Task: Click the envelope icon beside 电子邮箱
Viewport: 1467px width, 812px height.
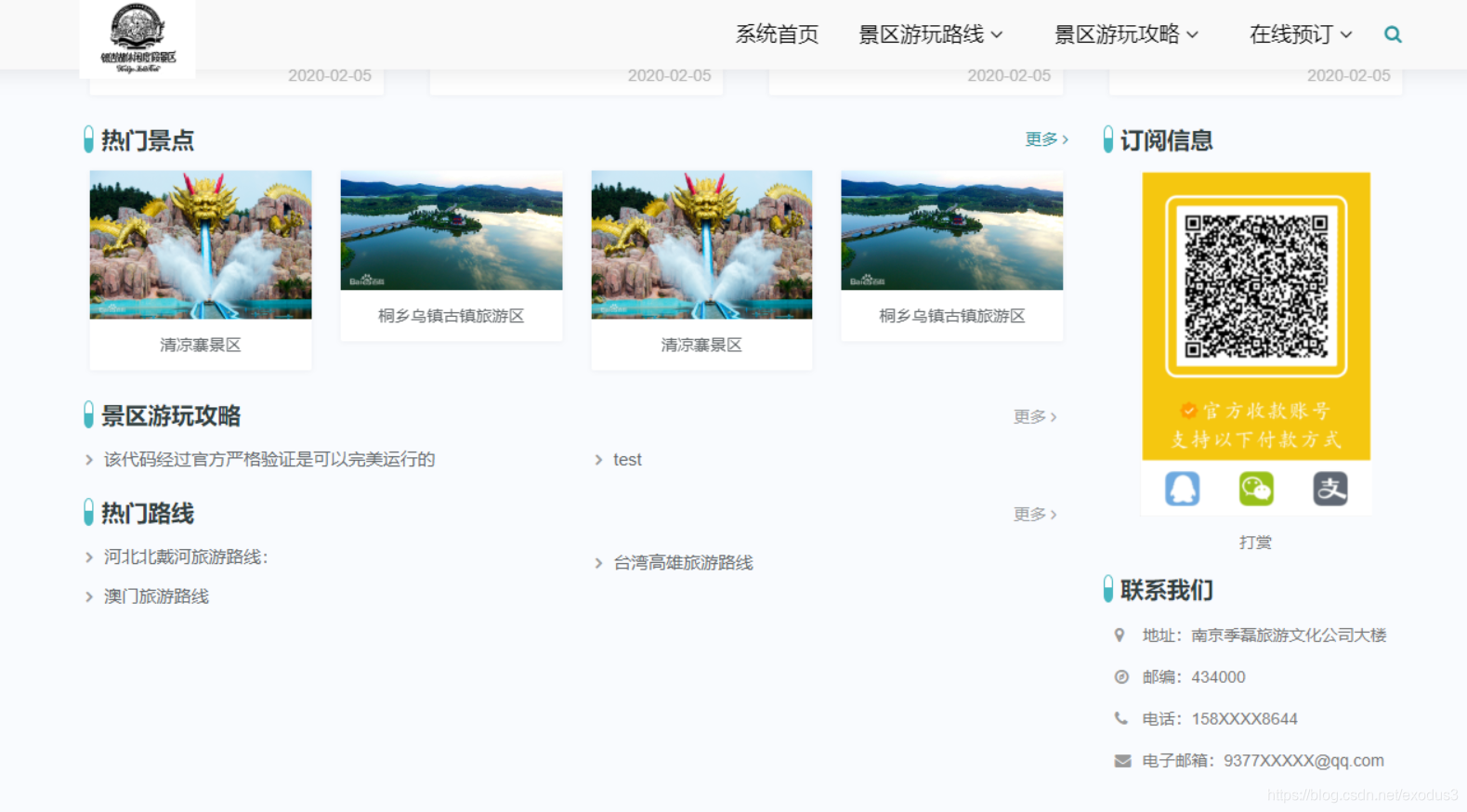Action: [1122, 761]
